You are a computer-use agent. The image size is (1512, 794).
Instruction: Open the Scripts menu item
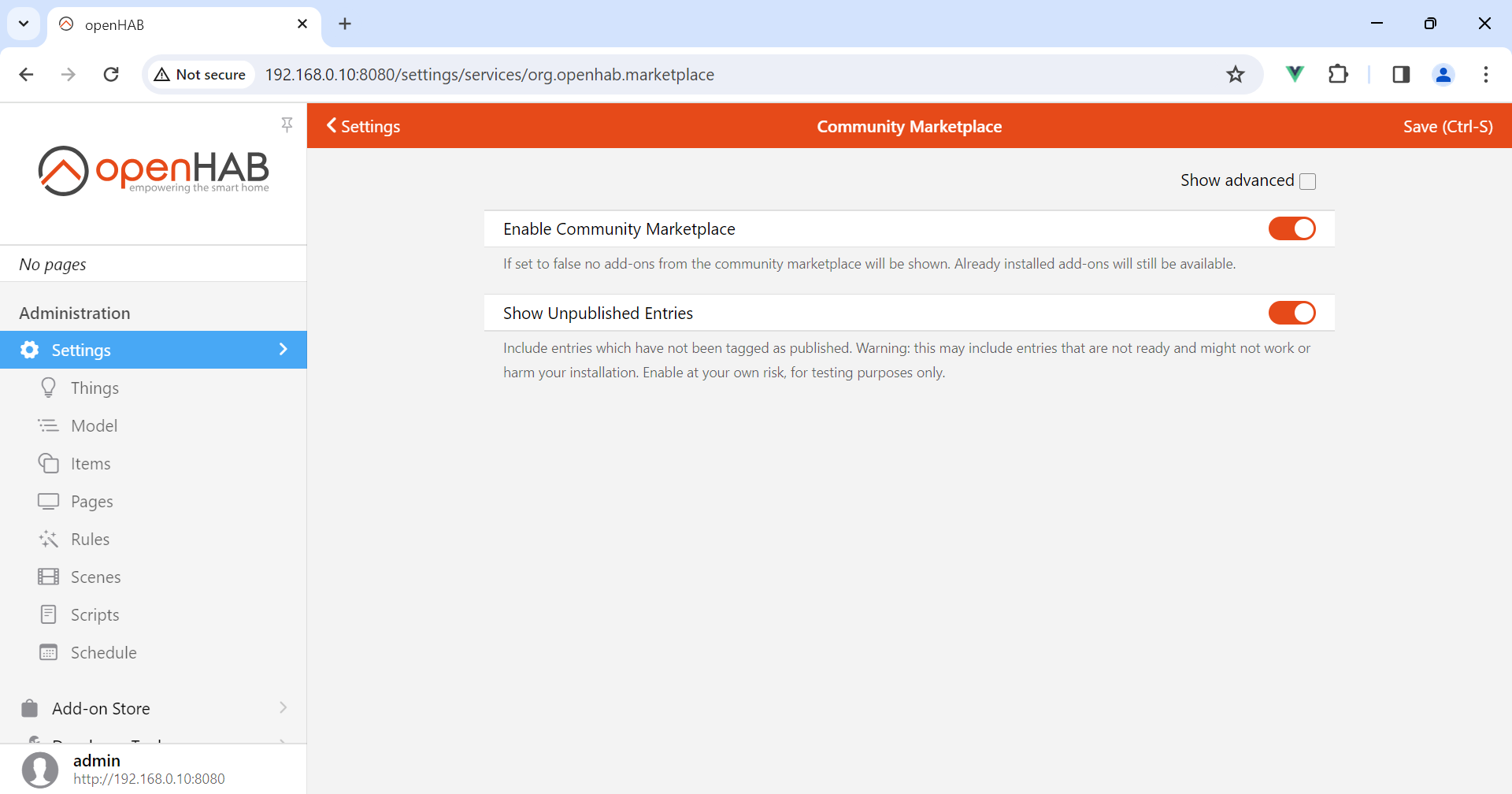pyautogui.click(x=154, y=614)
